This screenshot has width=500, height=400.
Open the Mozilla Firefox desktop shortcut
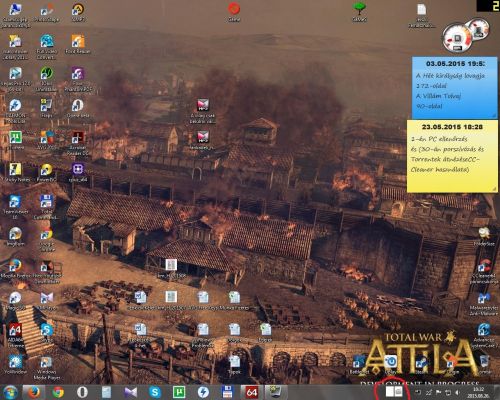click(15, 269)
